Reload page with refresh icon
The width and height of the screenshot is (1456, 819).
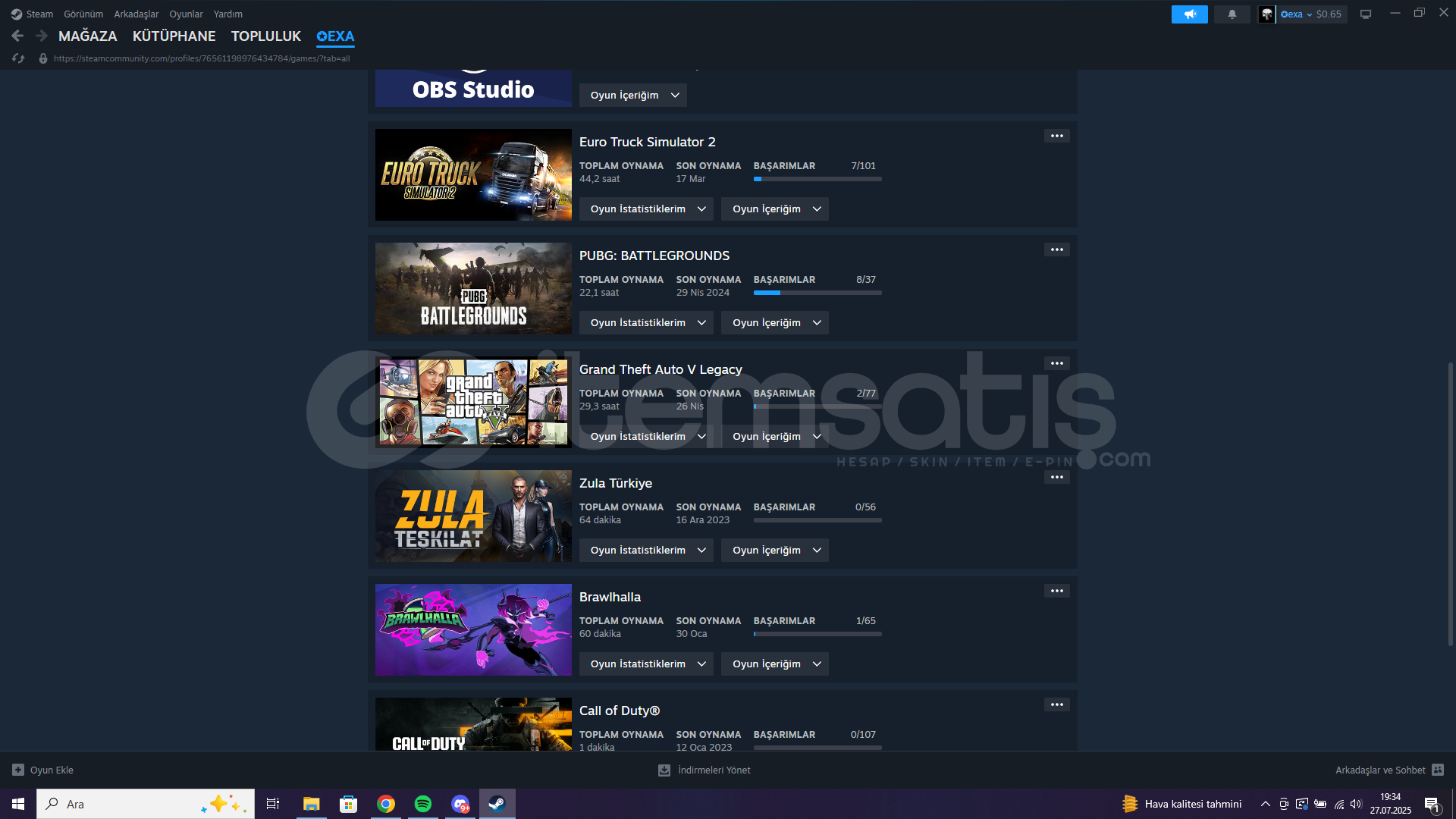pyautogui.click(x=18, y=58)
